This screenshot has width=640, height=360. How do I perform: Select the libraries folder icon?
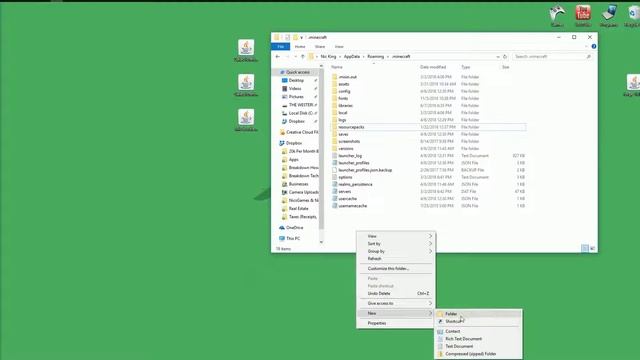tap(335, 106)
